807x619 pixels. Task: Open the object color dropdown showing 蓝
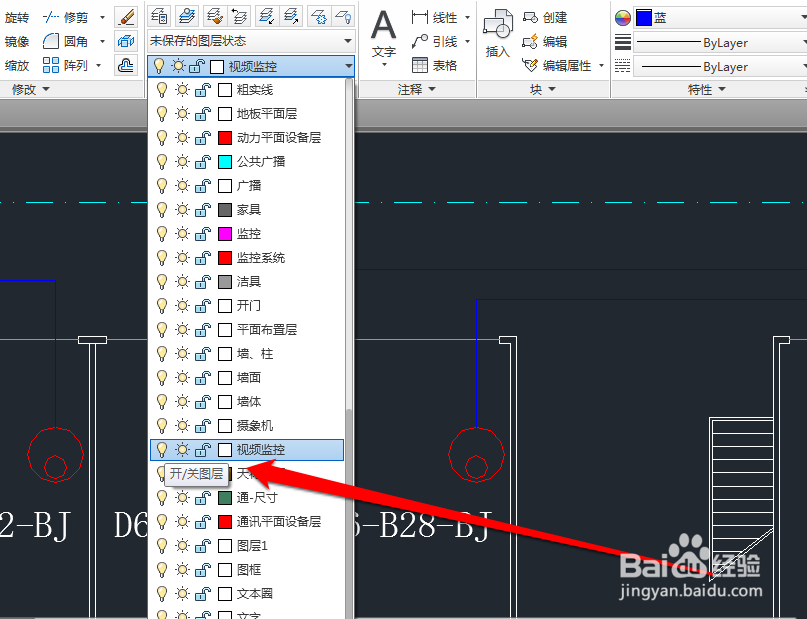(720, 18)
